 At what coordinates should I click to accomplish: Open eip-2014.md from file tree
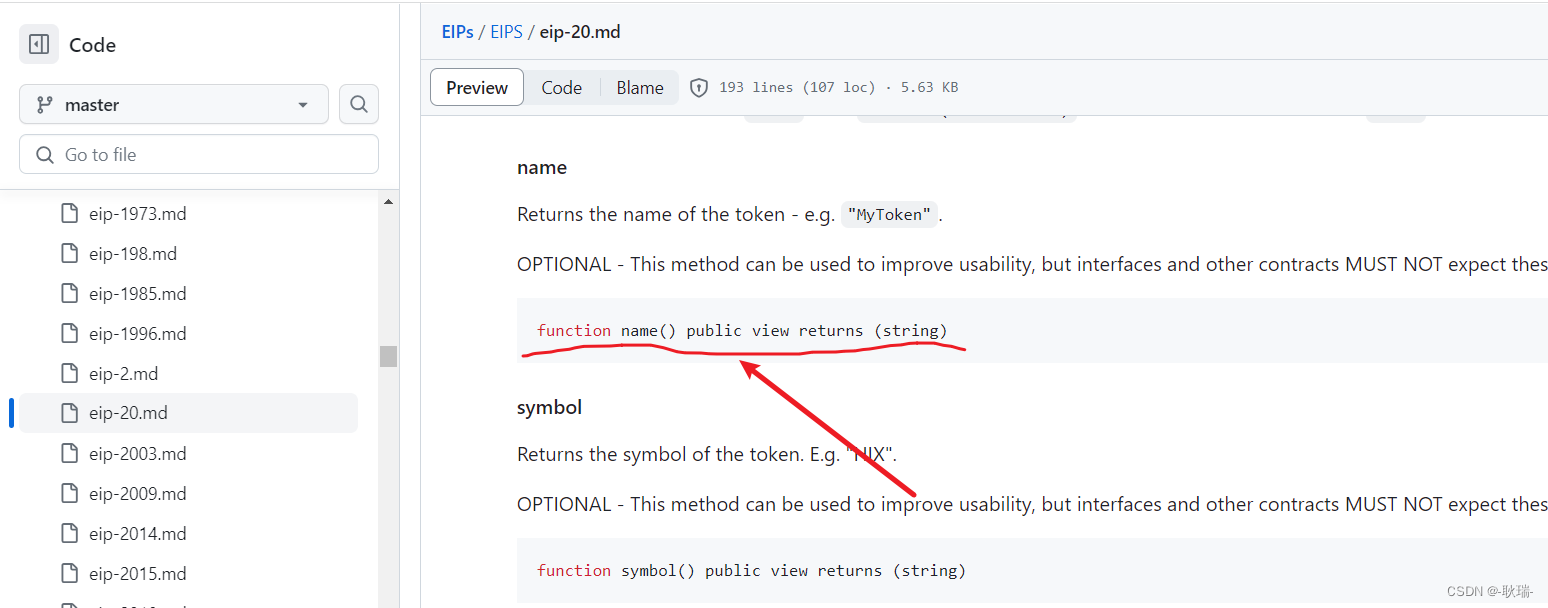138,533
